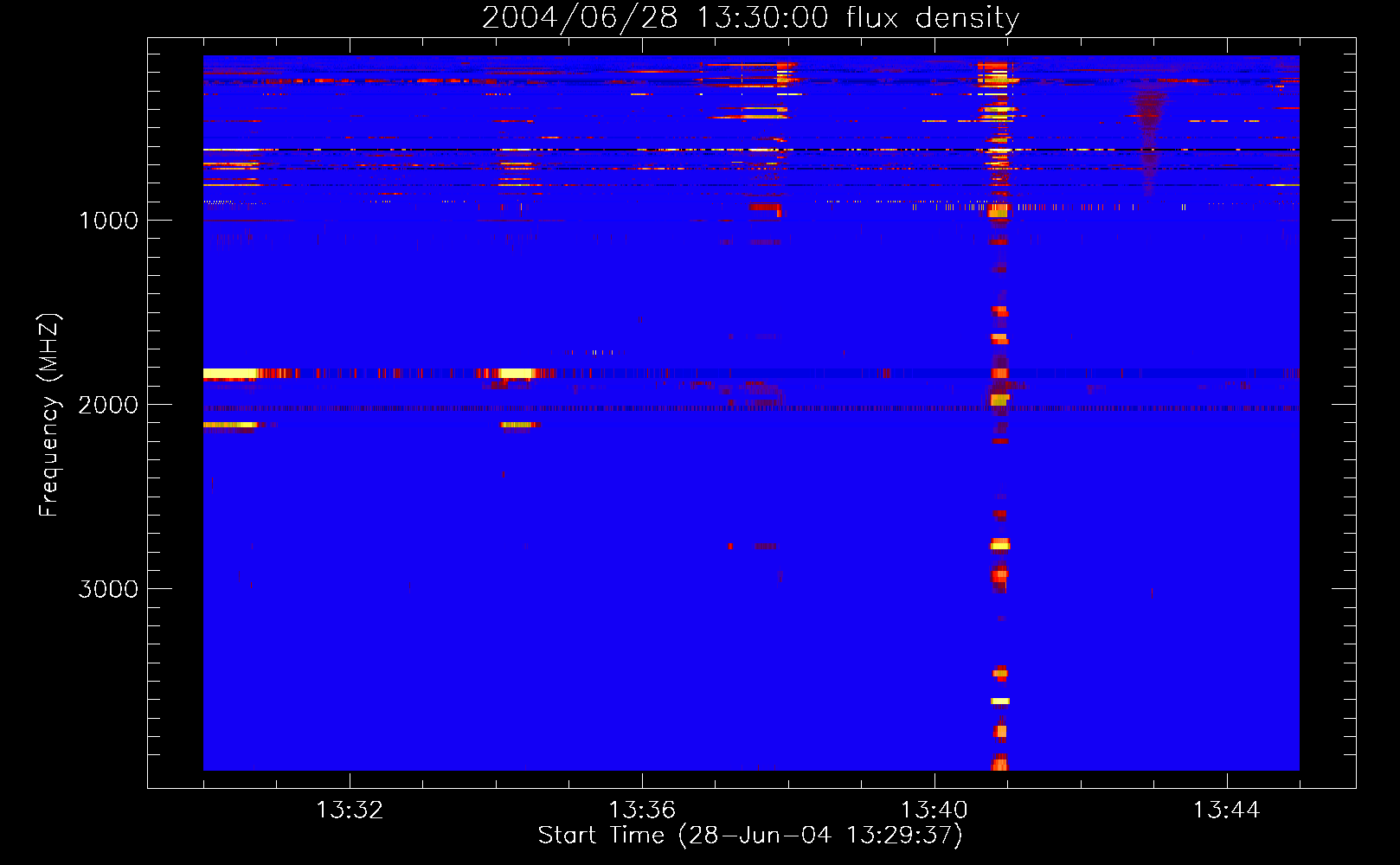Screen dimensions: 1400x865
Task: Click the 13:32 time tick label
Action: pos(350,811)
